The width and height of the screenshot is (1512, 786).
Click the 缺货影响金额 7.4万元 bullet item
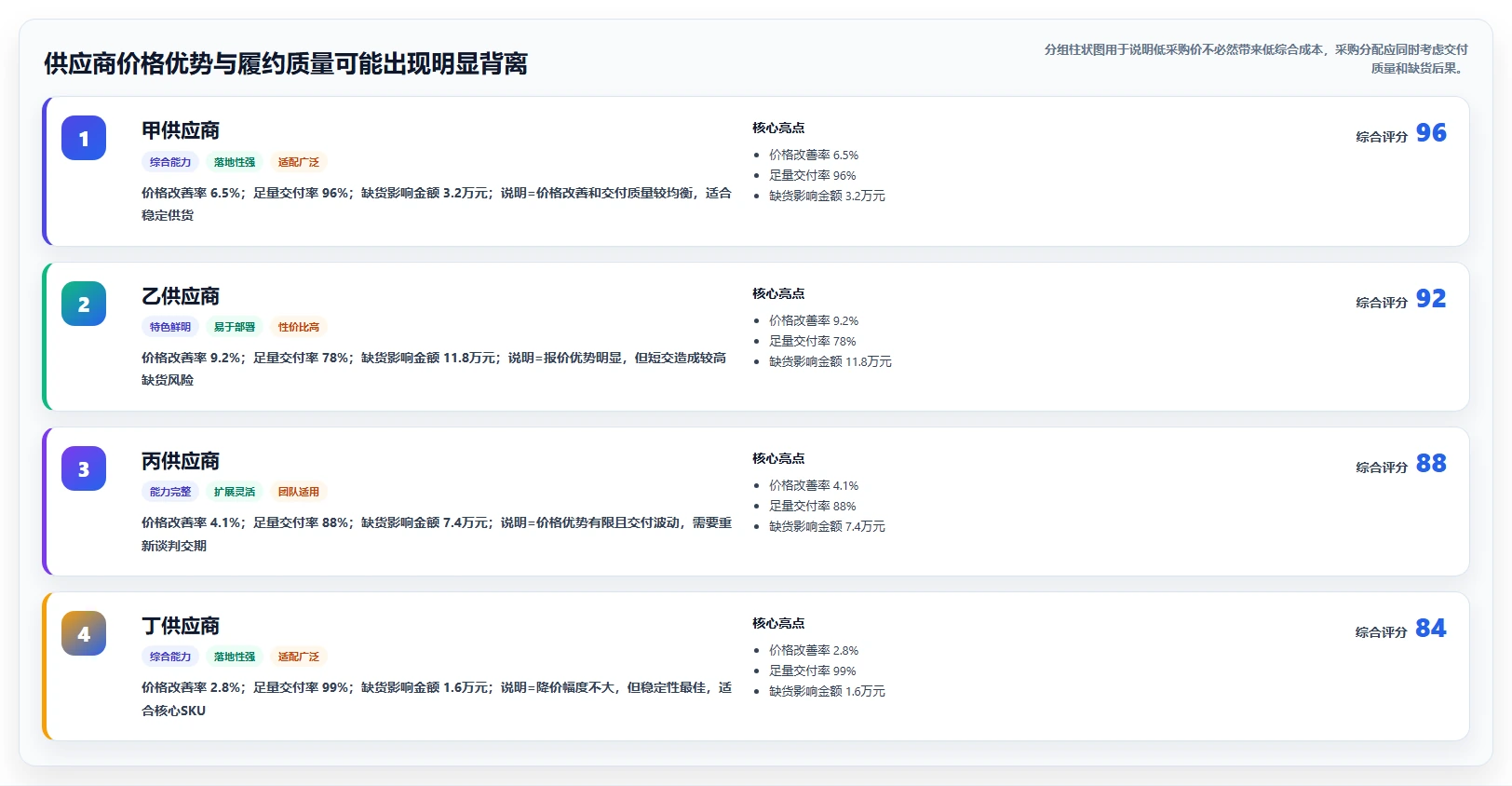tap(827, 527)
